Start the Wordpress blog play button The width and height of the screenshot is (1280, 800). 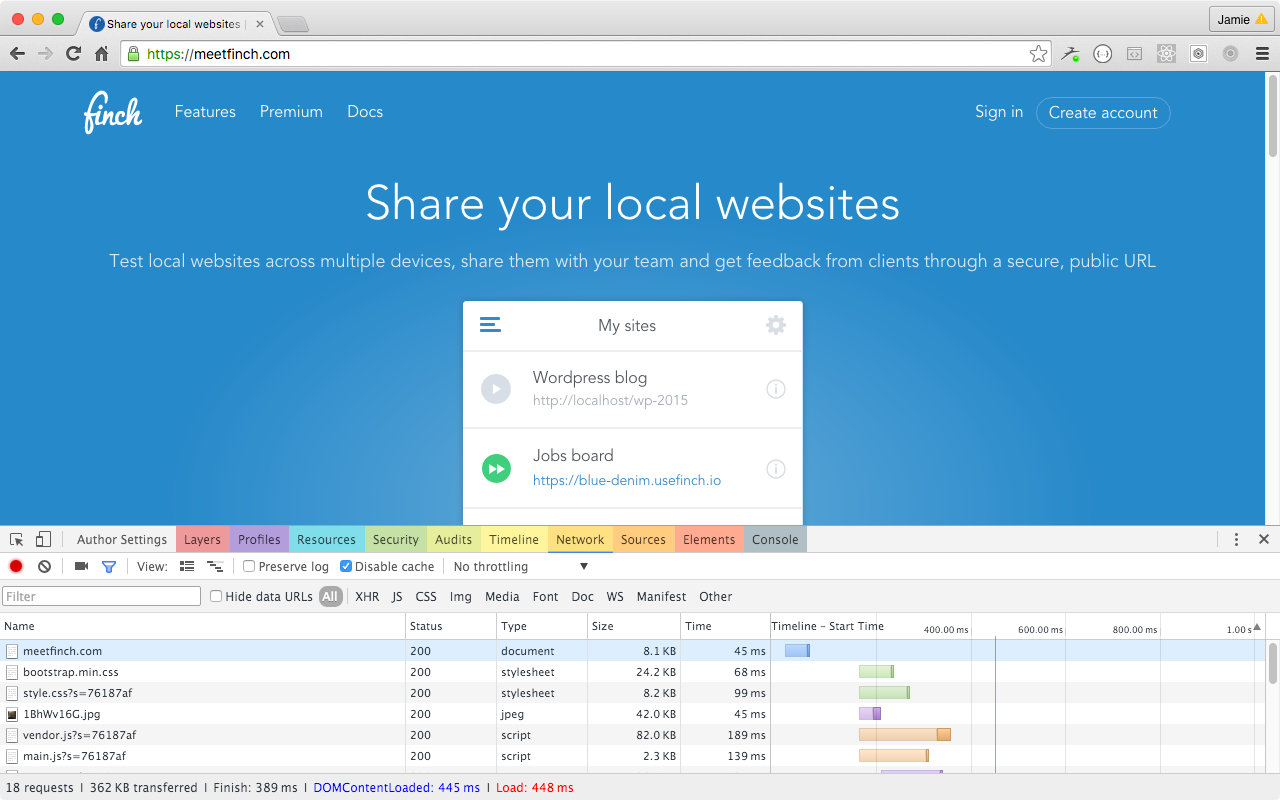point(496,389)
